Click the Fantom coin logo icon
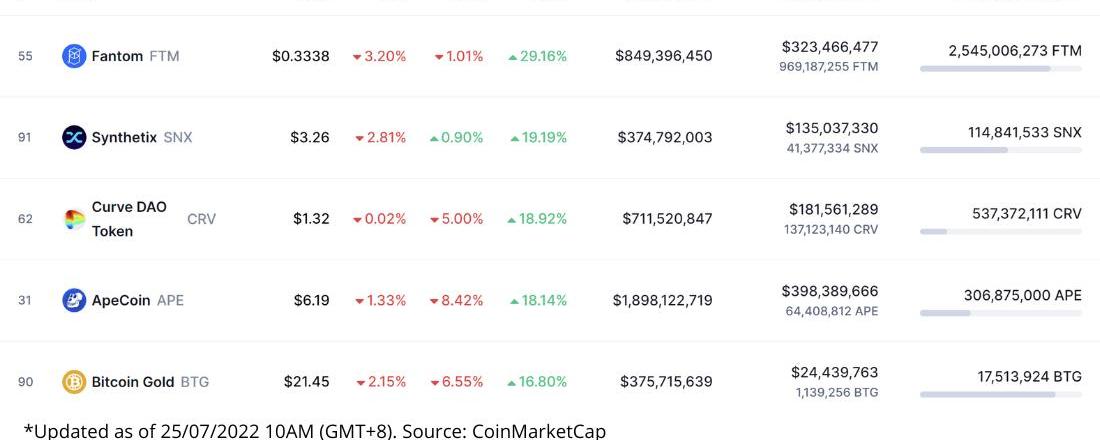1100x440 pixels. (x=74, y=56)
